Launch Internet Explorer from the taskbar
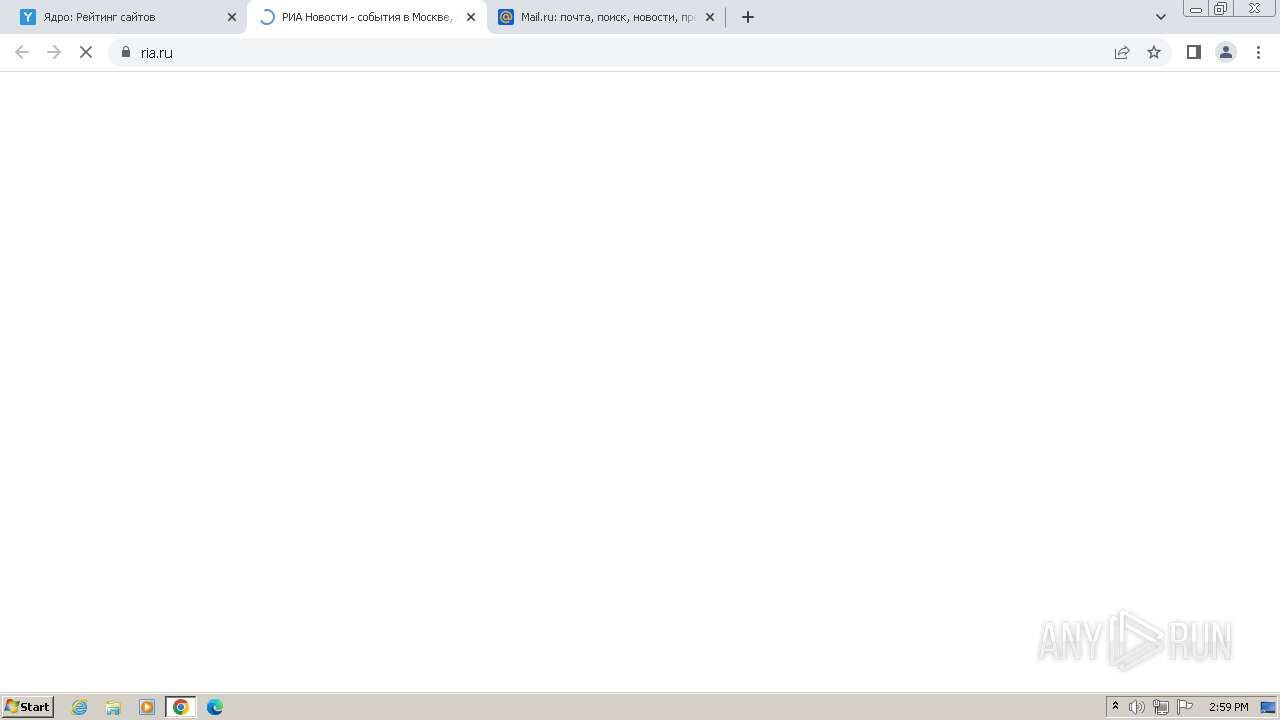 pos(80,707)
